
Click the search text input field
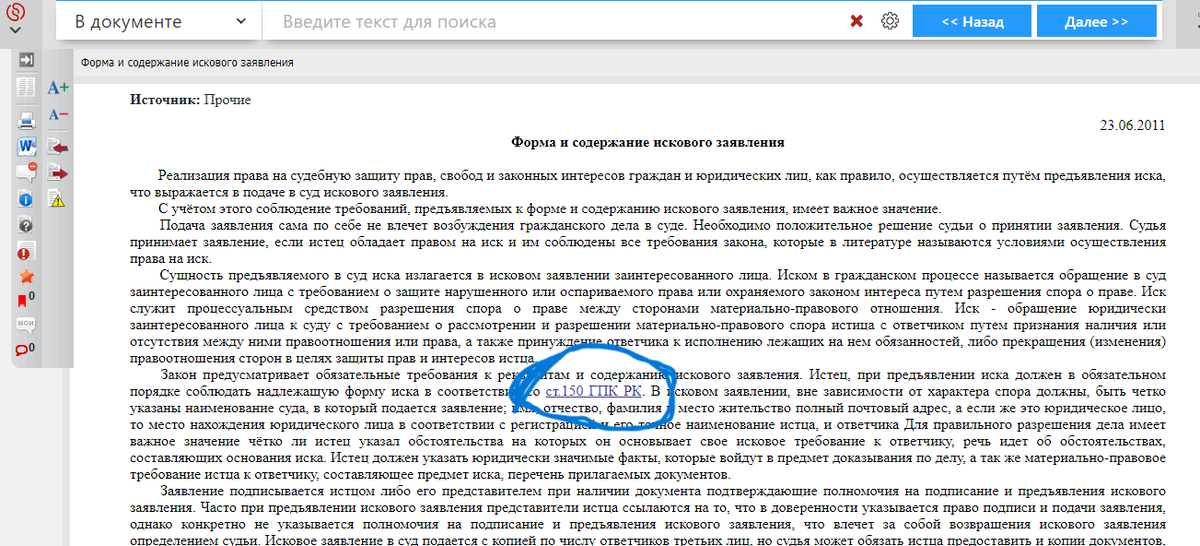(552, 21)
